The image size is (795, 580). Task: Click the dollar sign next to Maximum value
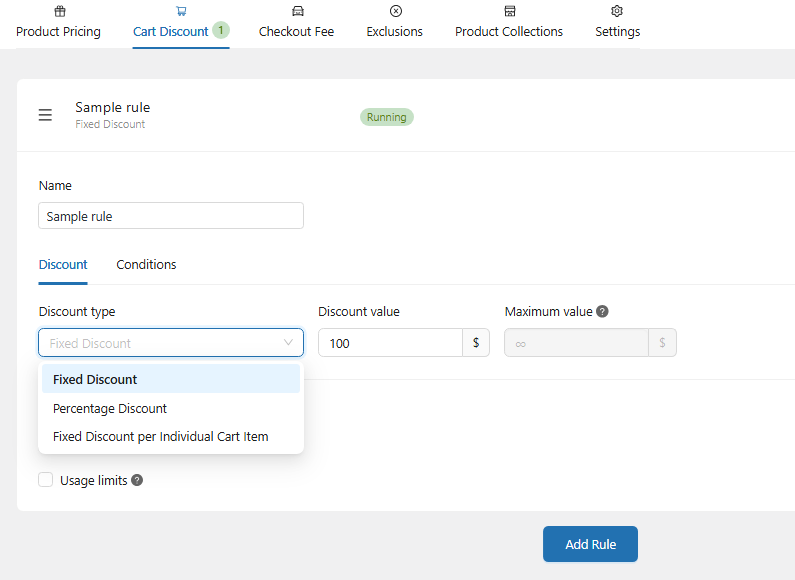662,343
